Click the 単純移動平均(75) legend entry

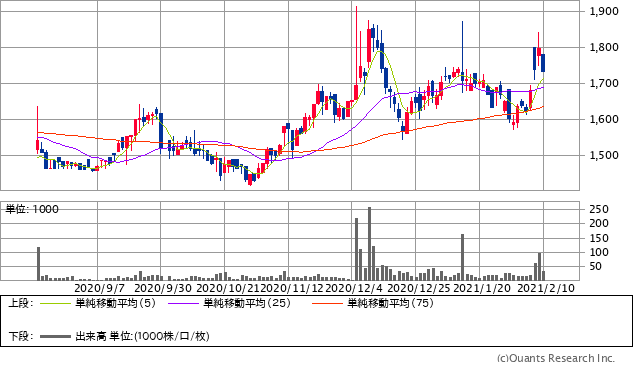pyautogui.click(x=390, y=303)
